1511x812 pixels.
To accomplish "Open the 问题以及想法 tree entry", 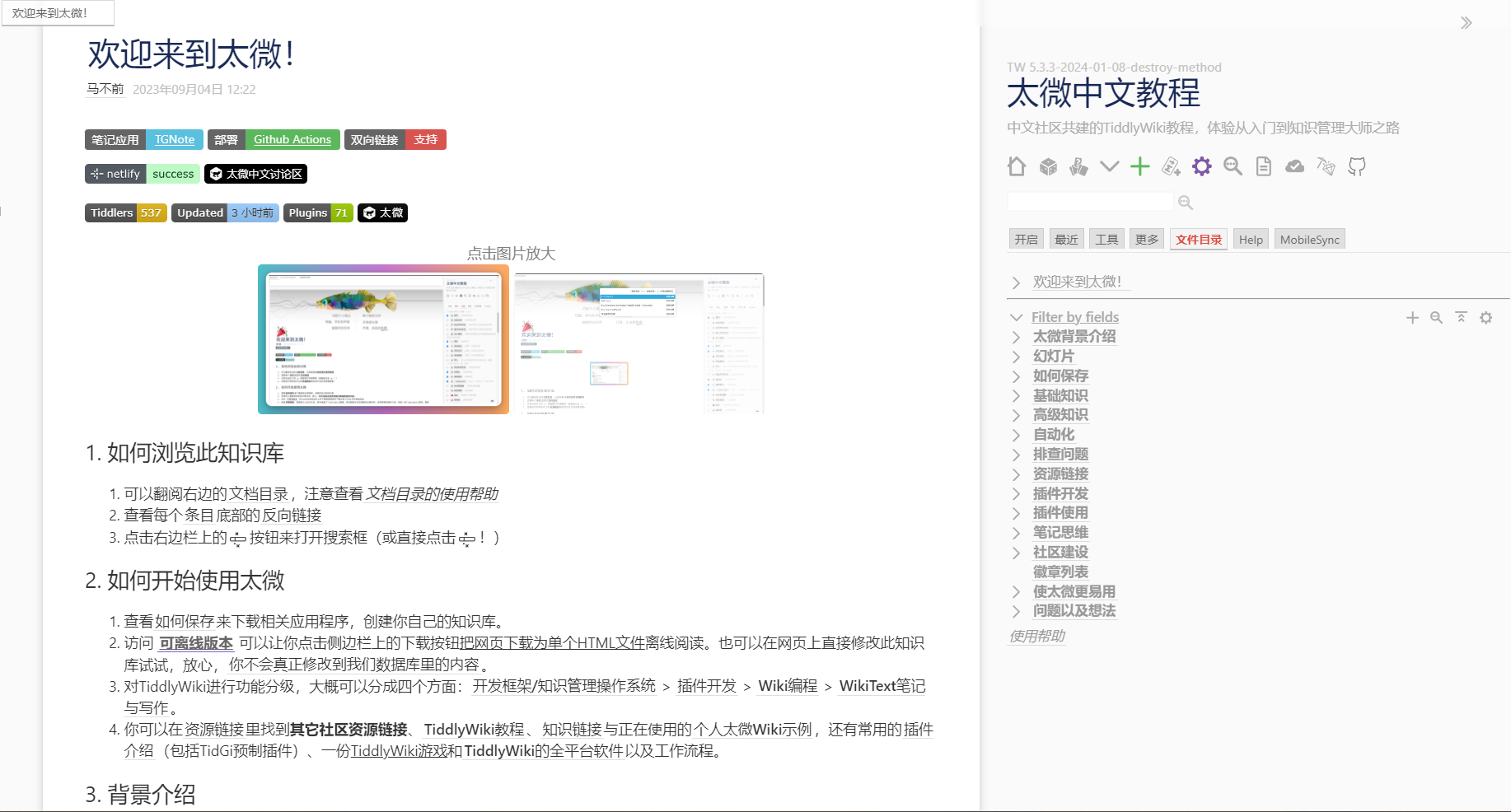I will 1074,611.
